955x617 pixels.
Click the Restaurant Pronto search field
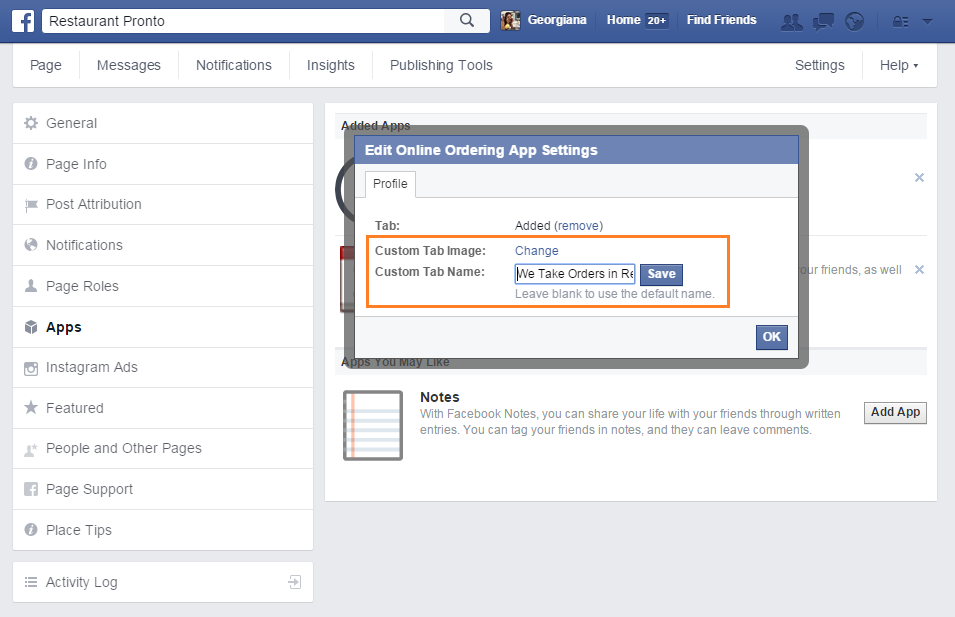click(x=244, y=21)
